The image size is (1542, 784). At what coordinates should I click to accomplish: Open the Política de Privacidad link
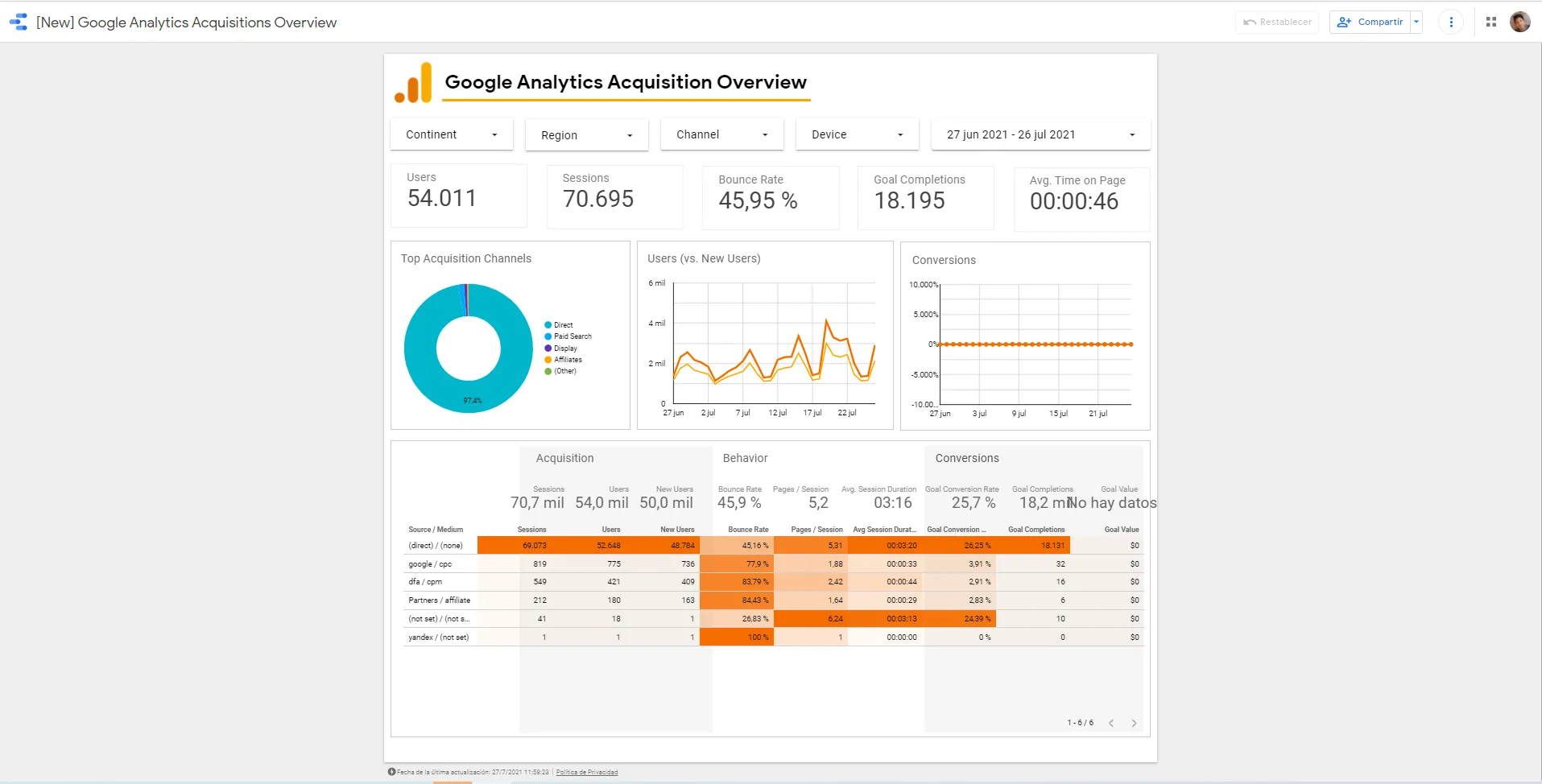pos(587,772)
